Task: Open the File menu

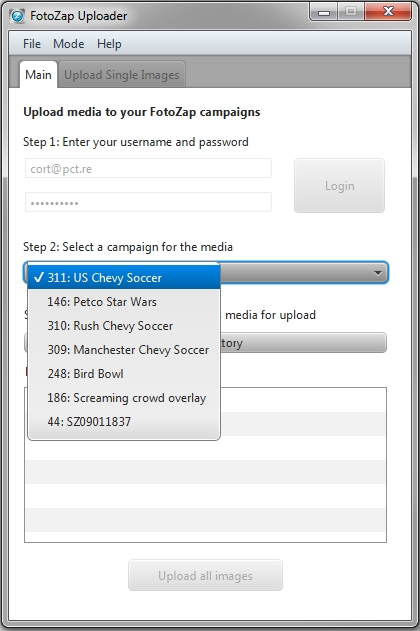Action: pyautogui.click(x=32, y=43)
